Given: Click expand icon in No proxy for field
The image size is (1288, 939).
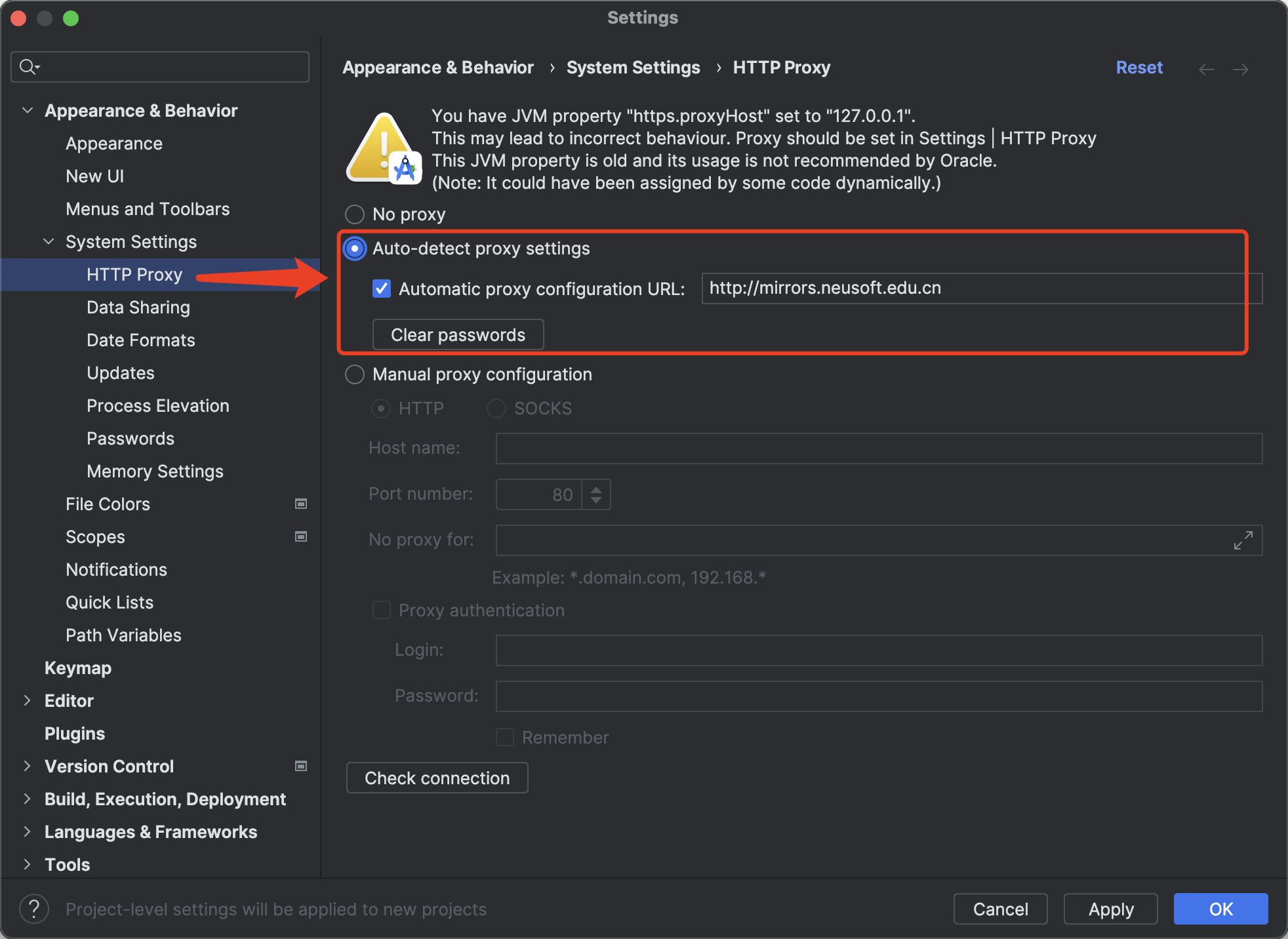Looking at the screenshot, I should click(x=1243, y=540).
